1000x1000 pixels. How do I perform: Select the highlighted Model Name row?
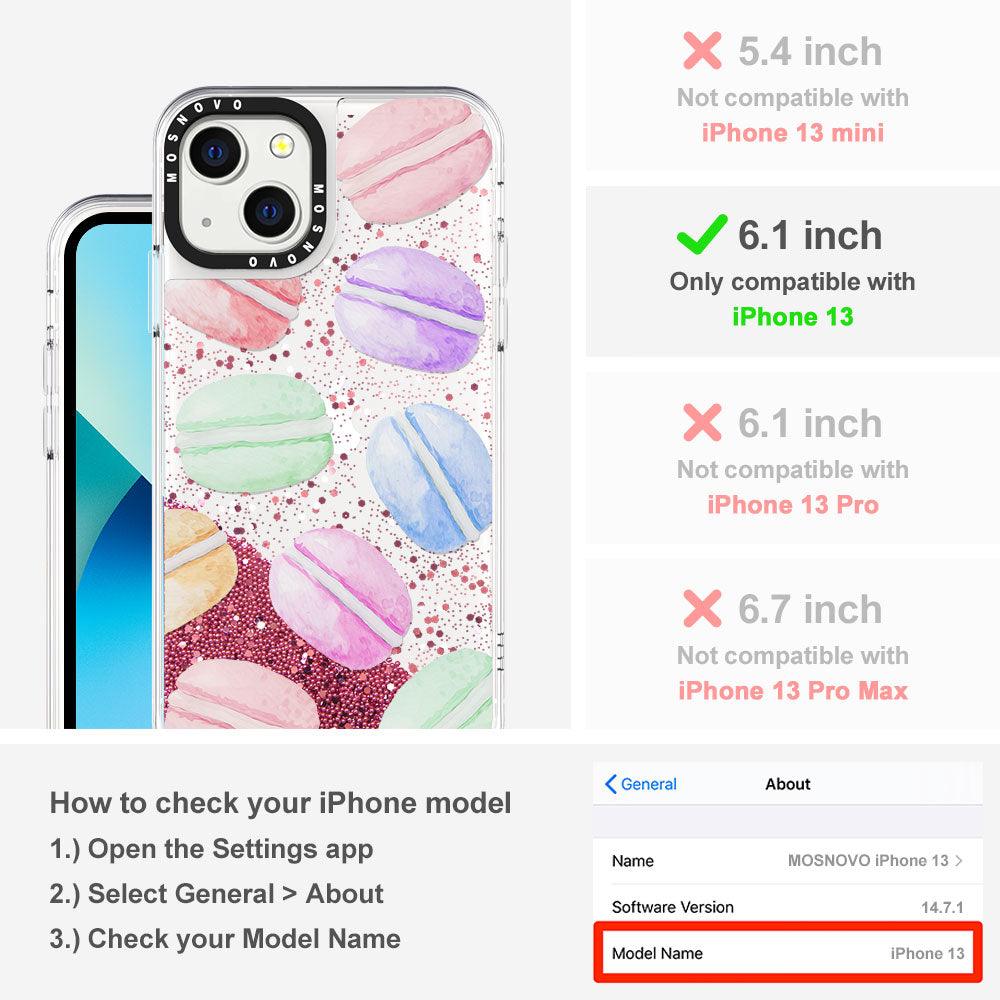point(788,953)
